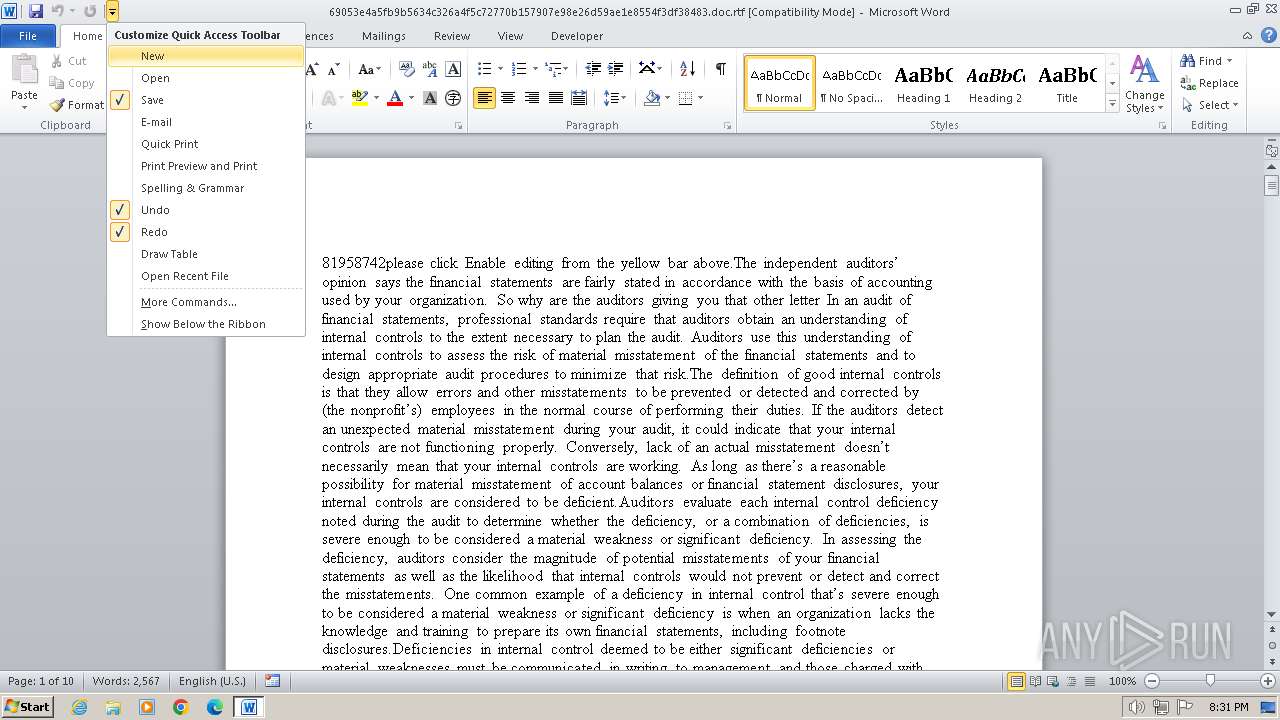This screenshot has width=1280, height=720.
Task: Click the macro recording status bar icon
Action: tap(272, 681)
